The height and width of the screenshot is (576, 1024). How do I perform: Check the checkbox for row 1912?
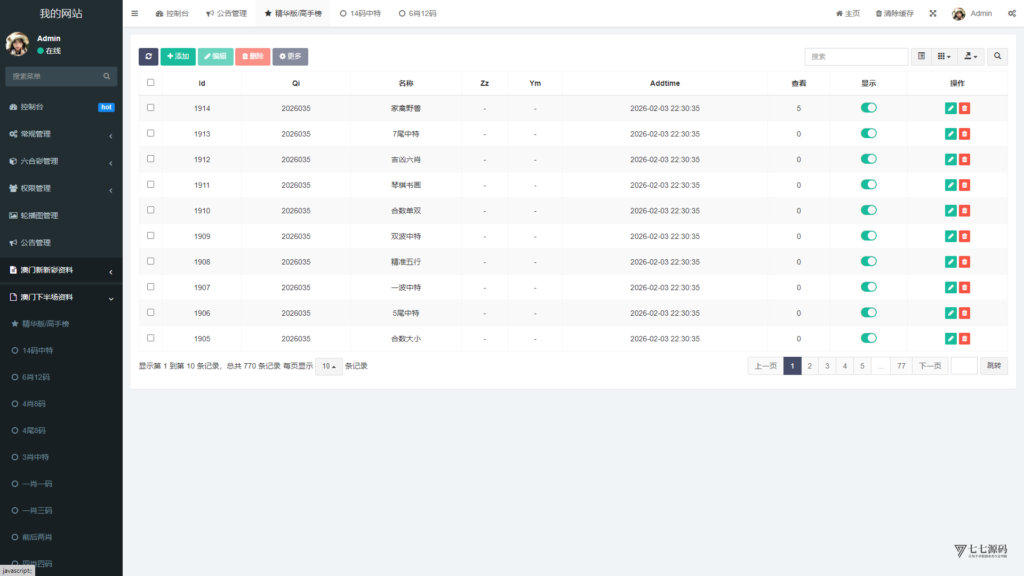click(x=151, y=159)
